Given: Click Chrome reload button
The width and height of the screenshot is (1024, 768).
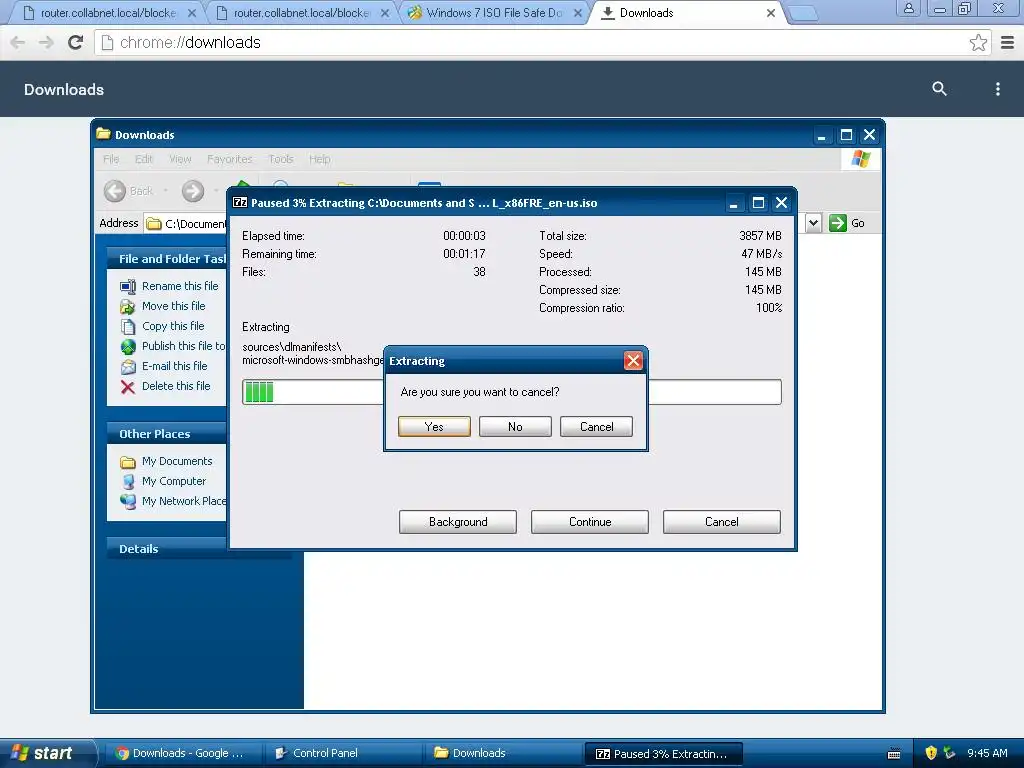Looking at the screenshot, I should (76, 42).
